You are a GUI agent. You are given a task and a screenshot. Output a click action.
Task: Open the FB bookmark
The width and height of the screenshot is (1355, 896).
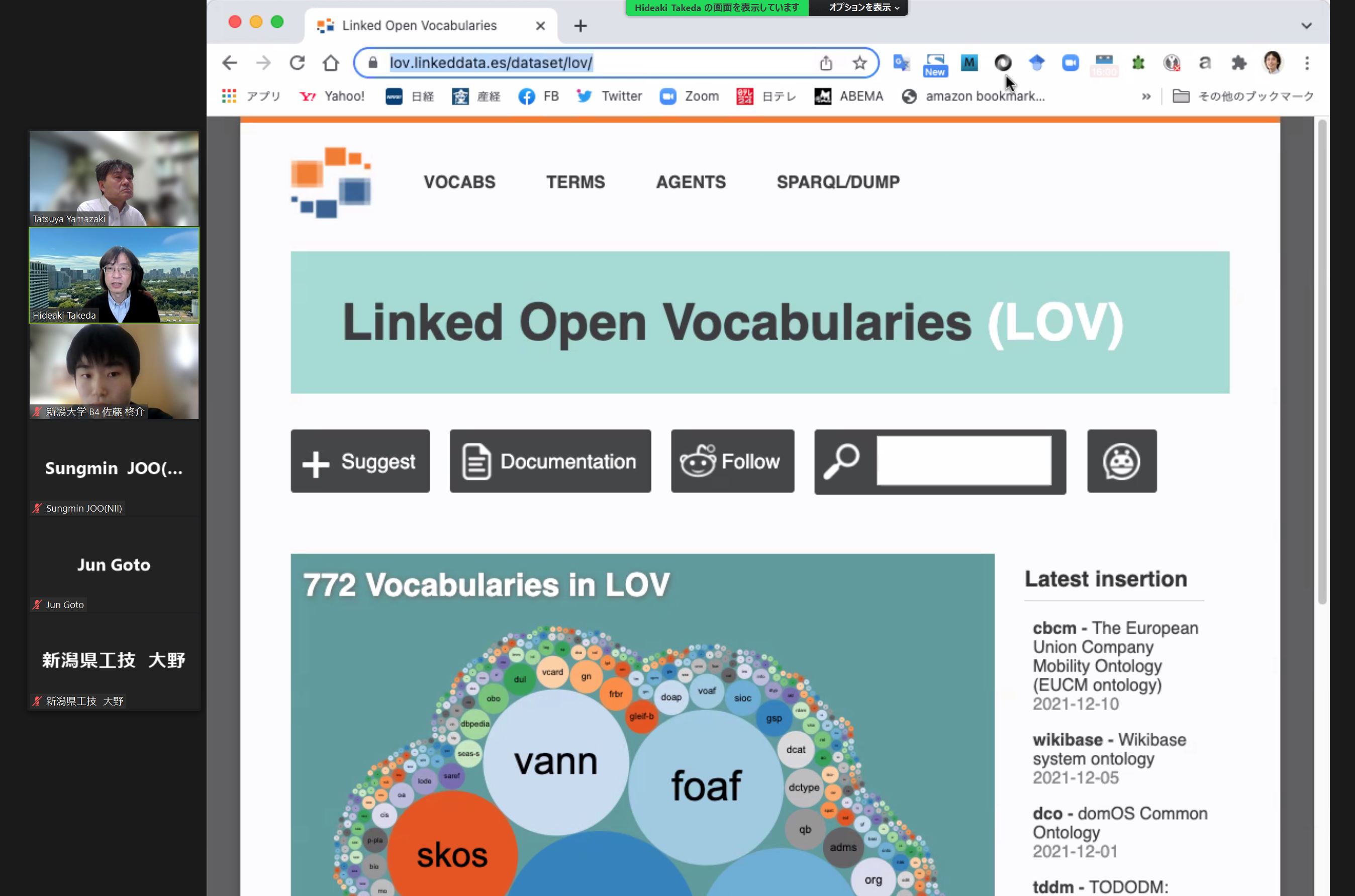(x=538, y=96)
